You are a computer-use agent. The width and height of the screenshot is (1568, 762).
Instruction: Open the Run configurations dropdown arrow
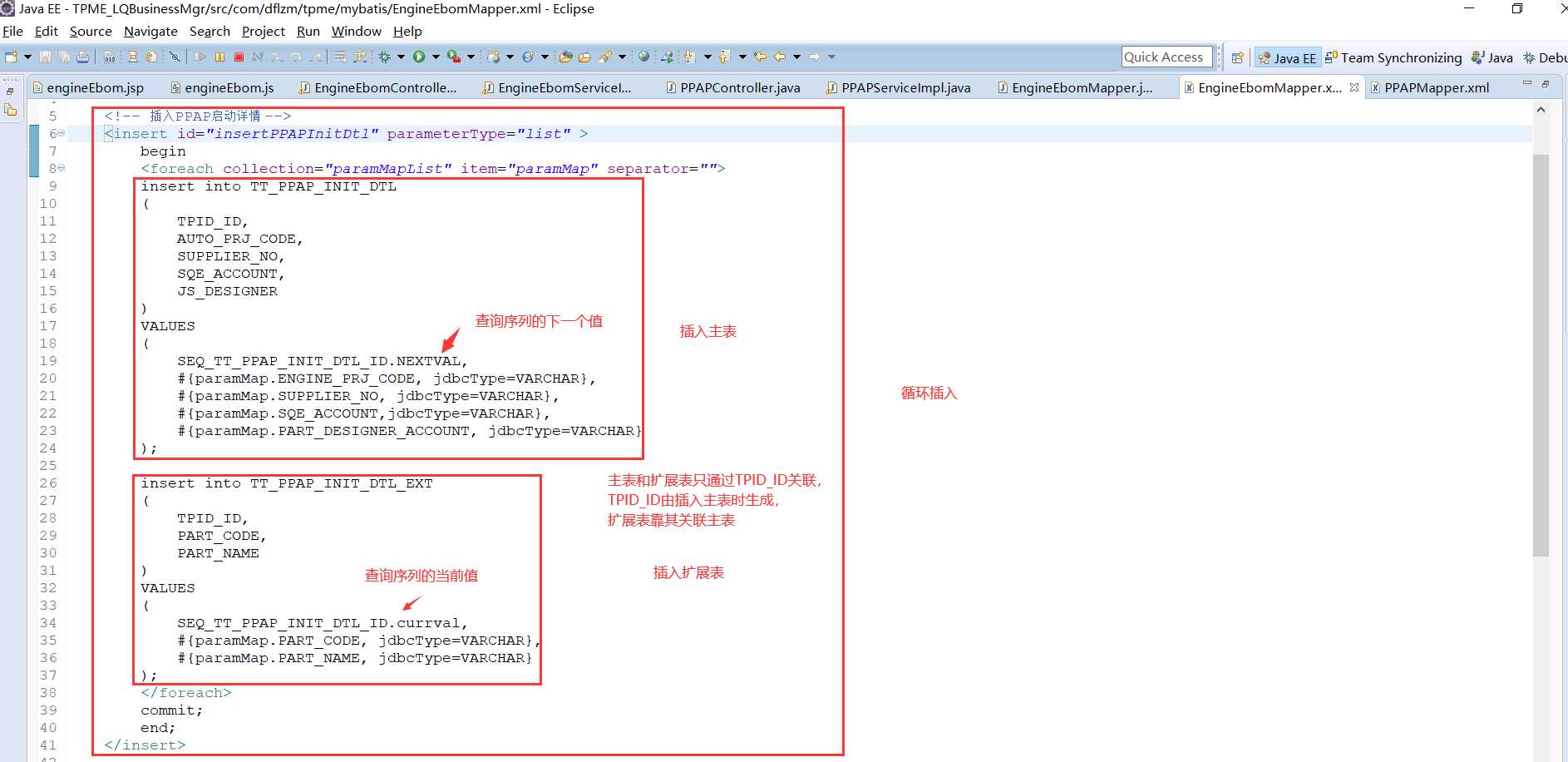[x=436, y=57]
